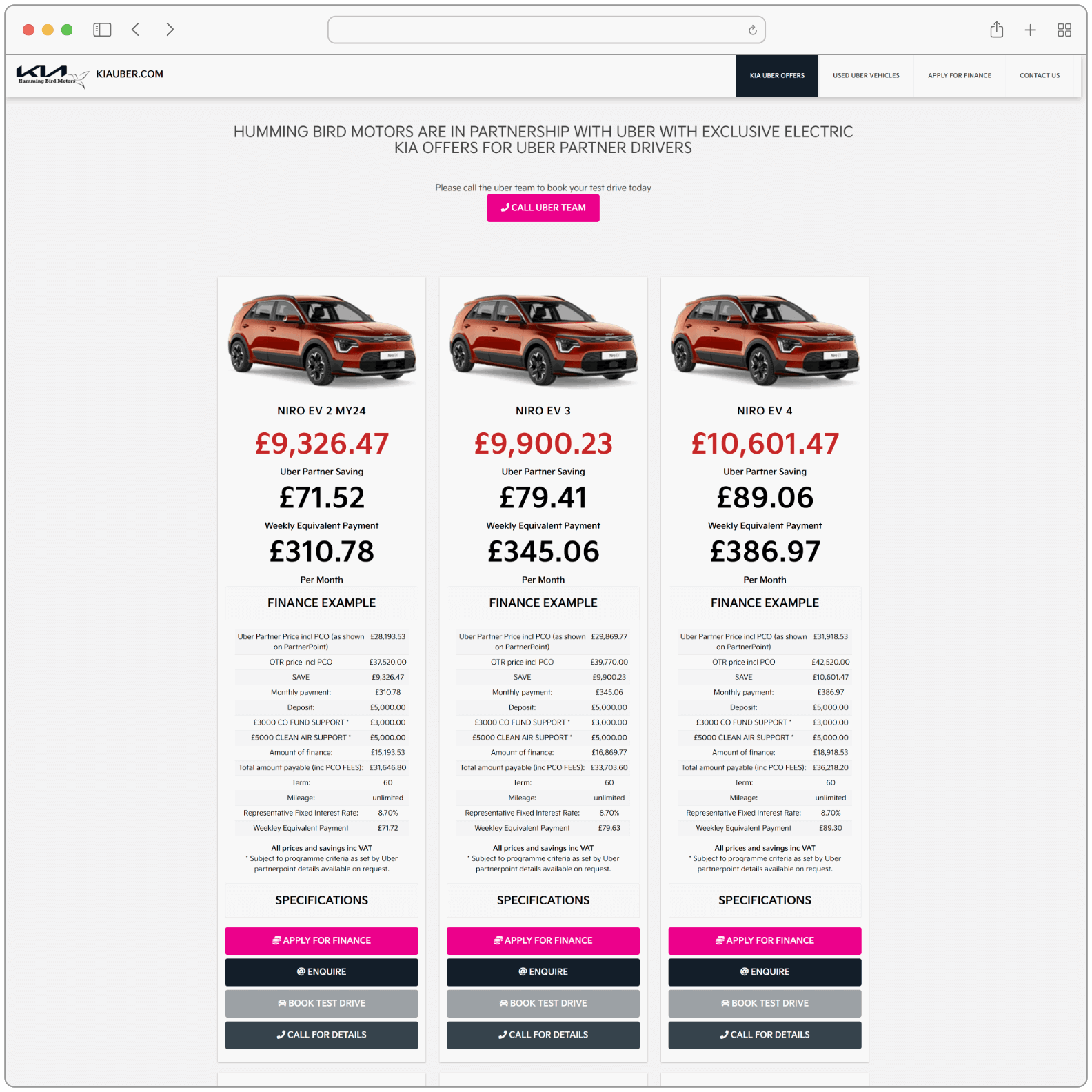Click APPLY FOR FINANCE under Niro EV 4
The height and width of the screenshot is (1092, 1092).
click(765, 940)
